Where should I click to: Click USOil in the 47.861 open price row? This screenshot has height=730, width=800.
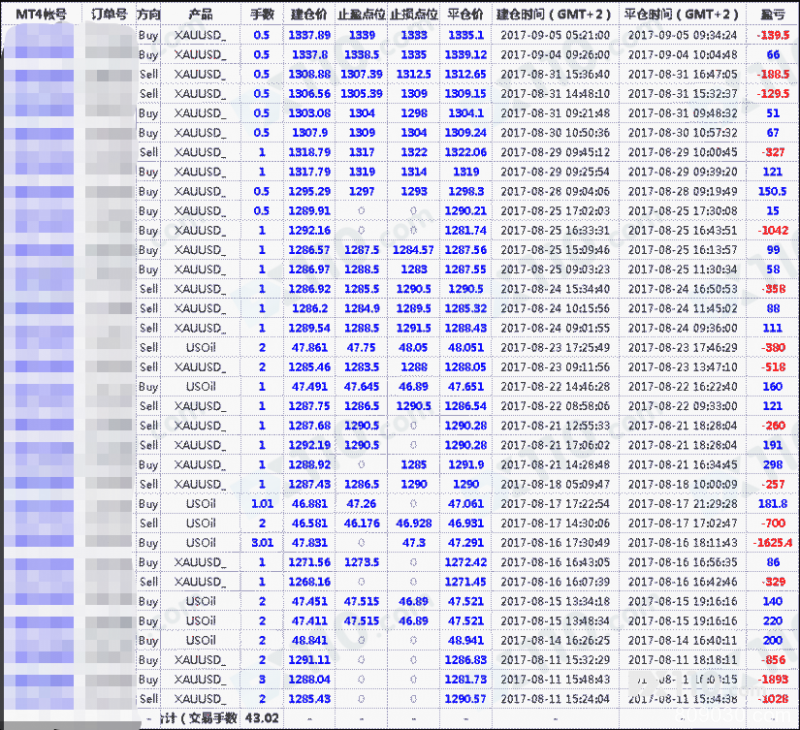(201, 348)
